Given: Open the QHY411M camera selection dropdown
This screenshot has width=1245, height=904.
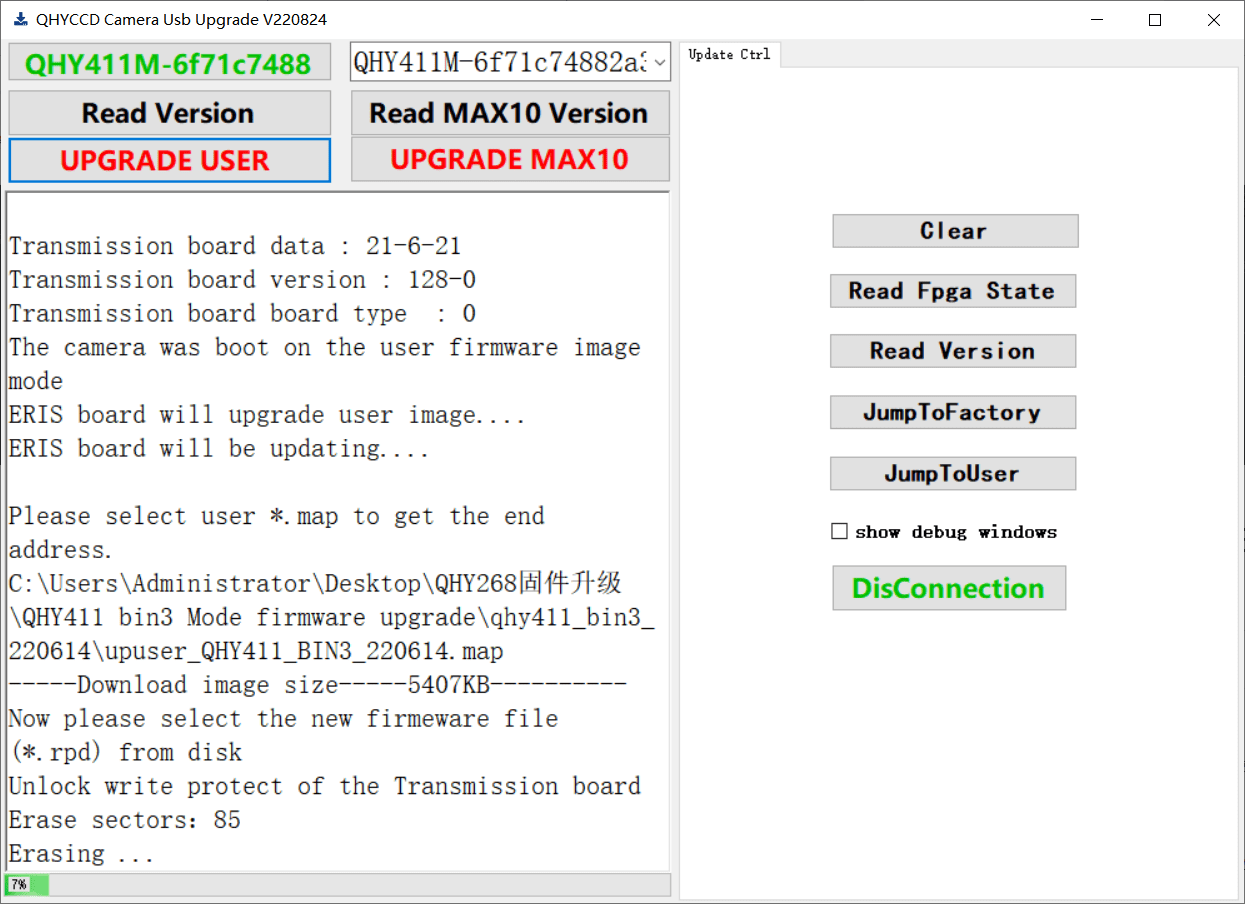Looking at the screenshot, I should [x=510, y=62].
